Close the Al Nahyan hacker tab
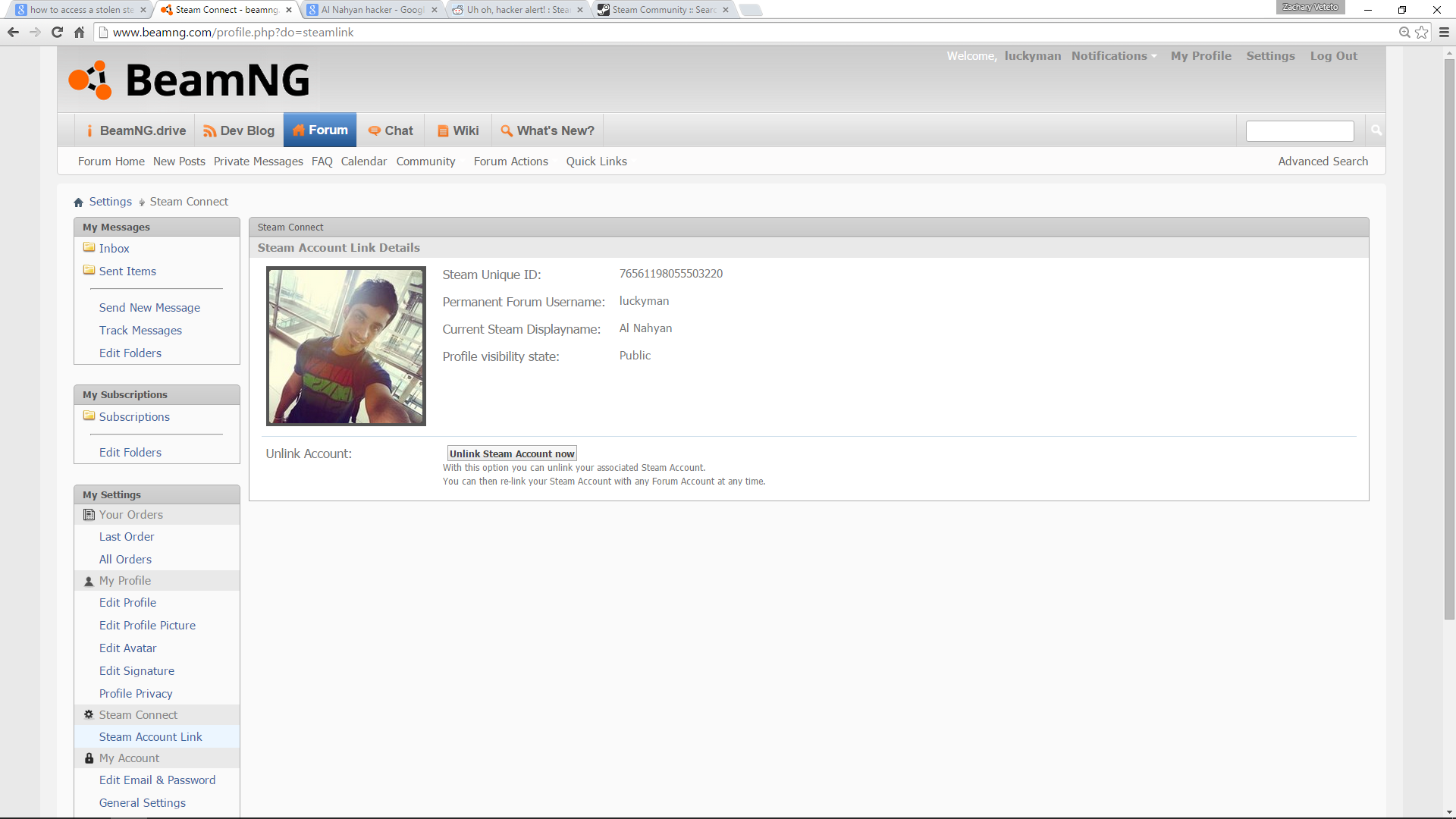This screenshot has width=1456, height=819. (435, 10)
